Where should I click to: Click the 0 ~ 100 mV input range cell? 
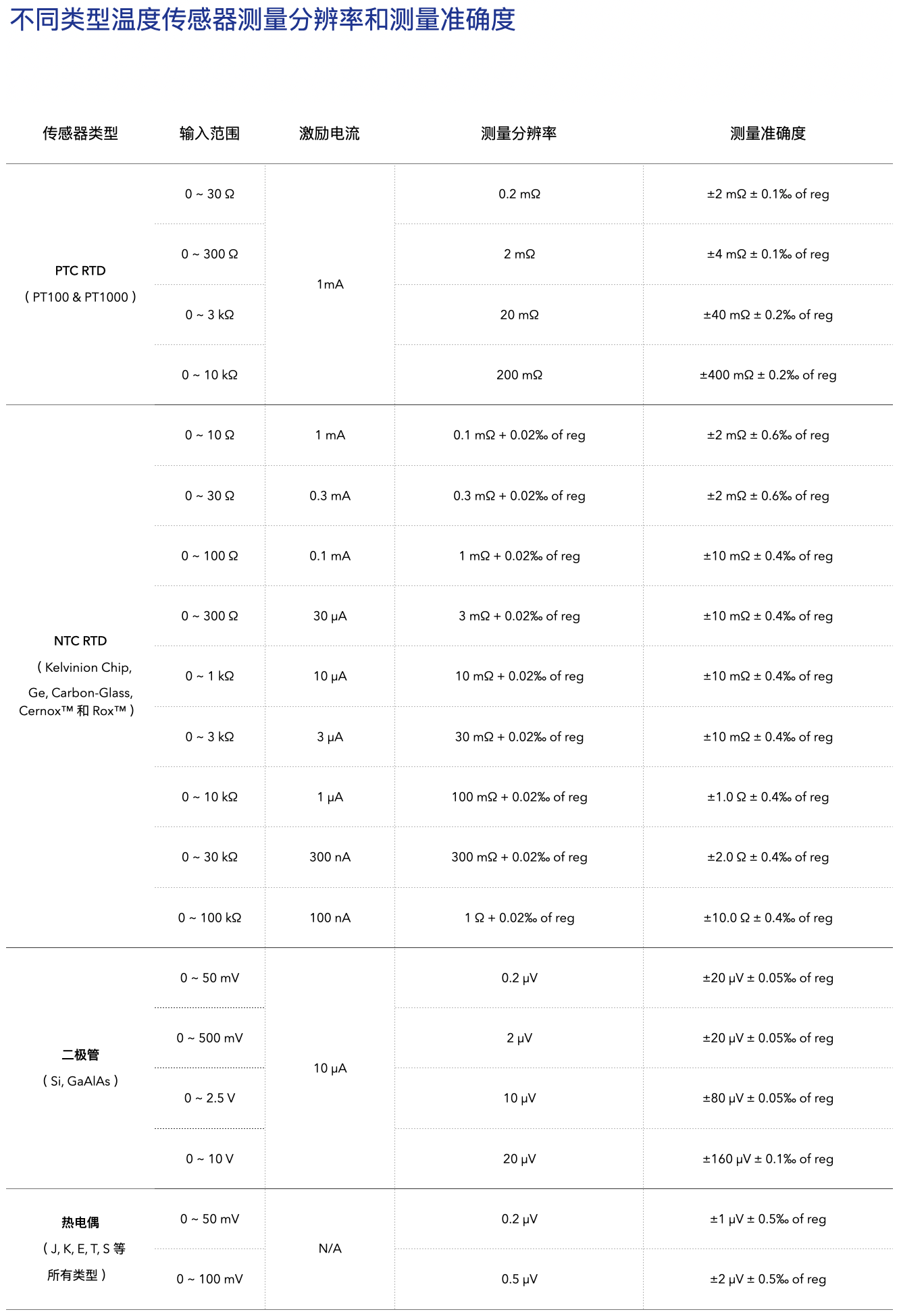click(x=209, y=1279)
